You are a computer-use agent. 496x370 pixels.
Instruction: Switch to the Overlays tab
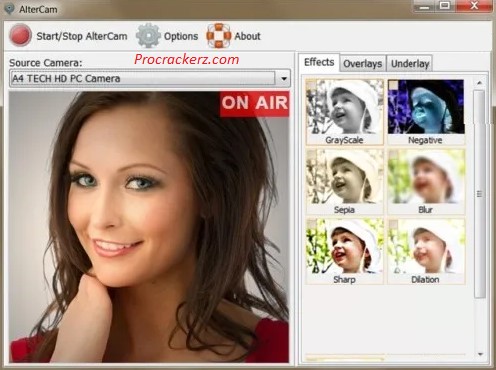pos(363,63)
